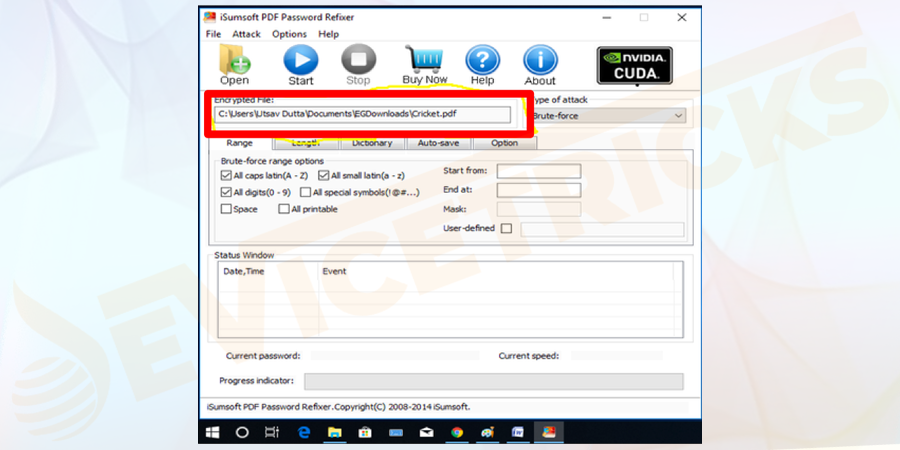Switch to the Length tab
The height and width of the screenshot is (450, 900).
(x=306, y=143)
